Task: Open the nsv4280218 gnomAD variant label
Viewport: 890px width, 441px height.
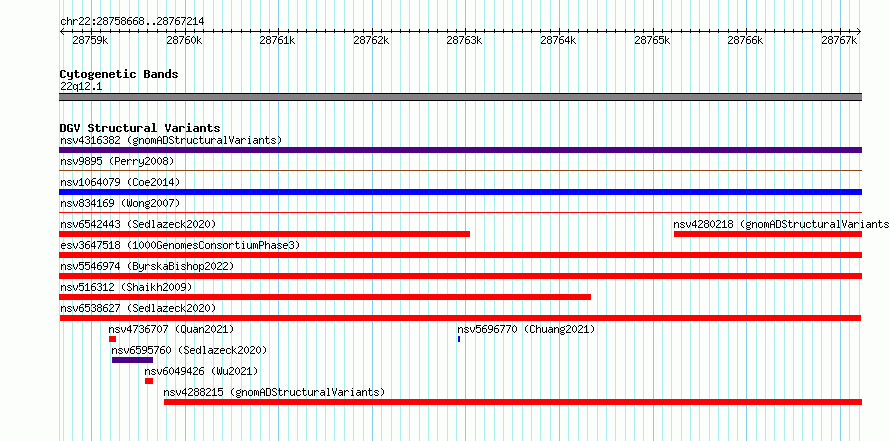Action: [781, 224]
